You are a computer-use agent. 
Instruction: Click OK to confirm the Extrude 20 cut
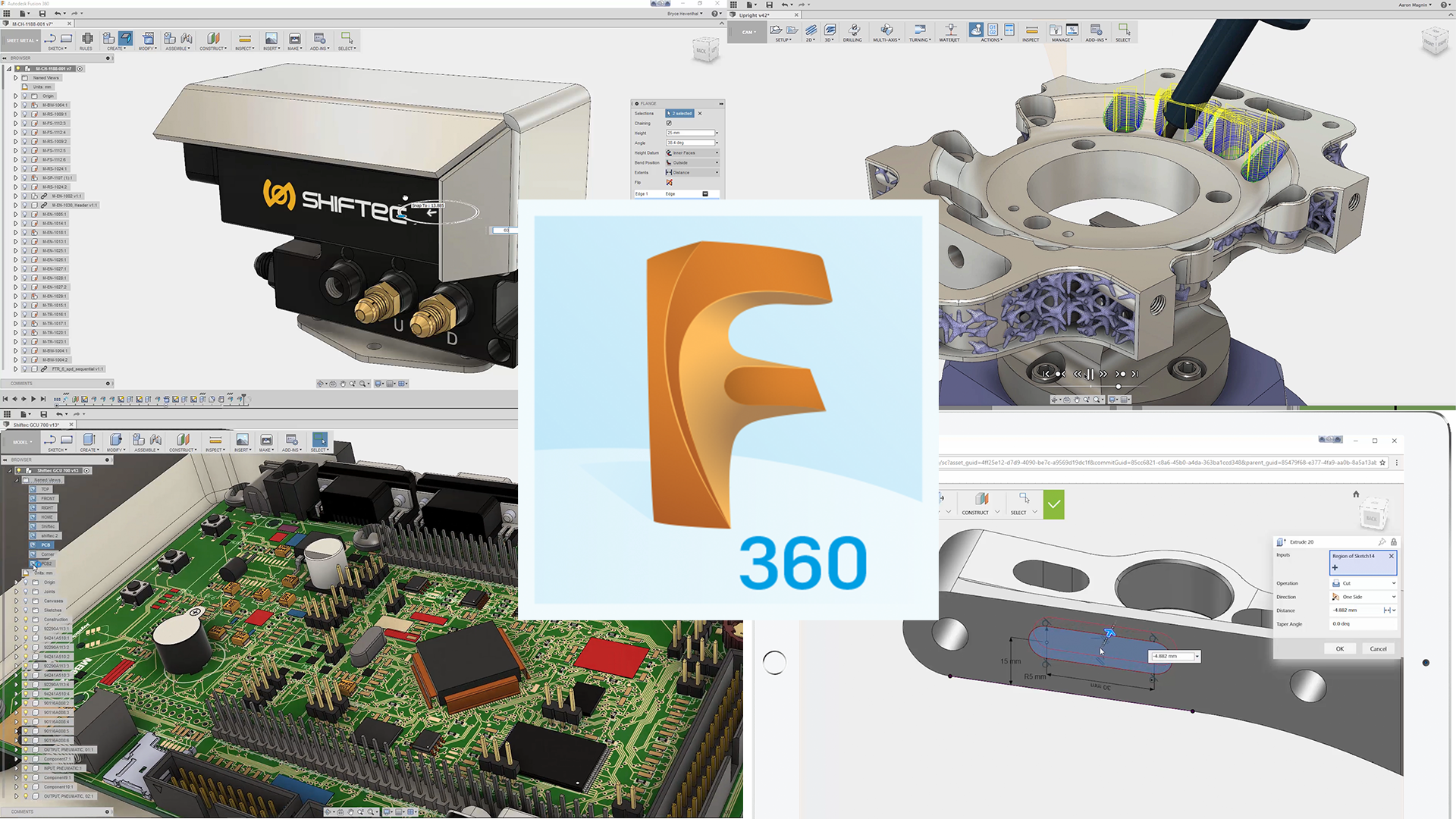pos(1339,648)
